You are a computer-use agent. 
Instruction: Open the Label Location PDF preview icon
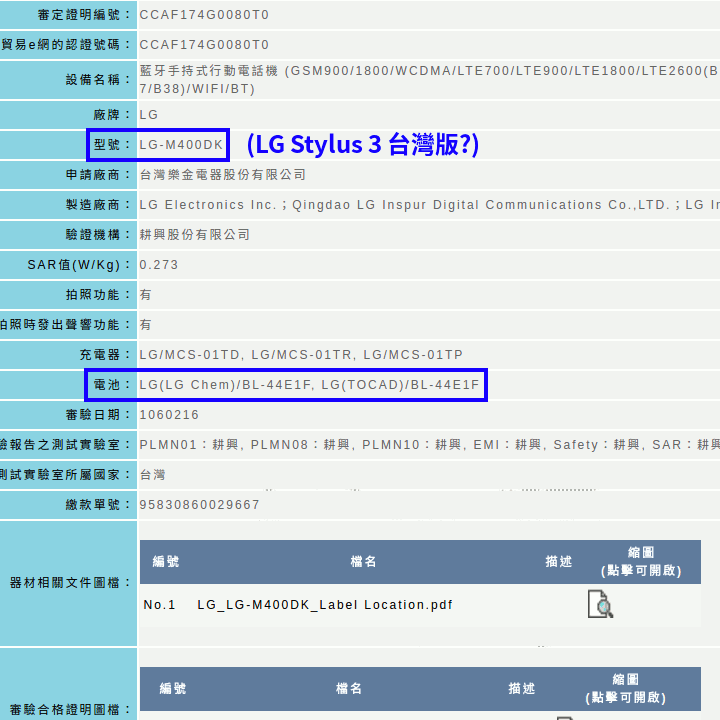coord(600,604)
